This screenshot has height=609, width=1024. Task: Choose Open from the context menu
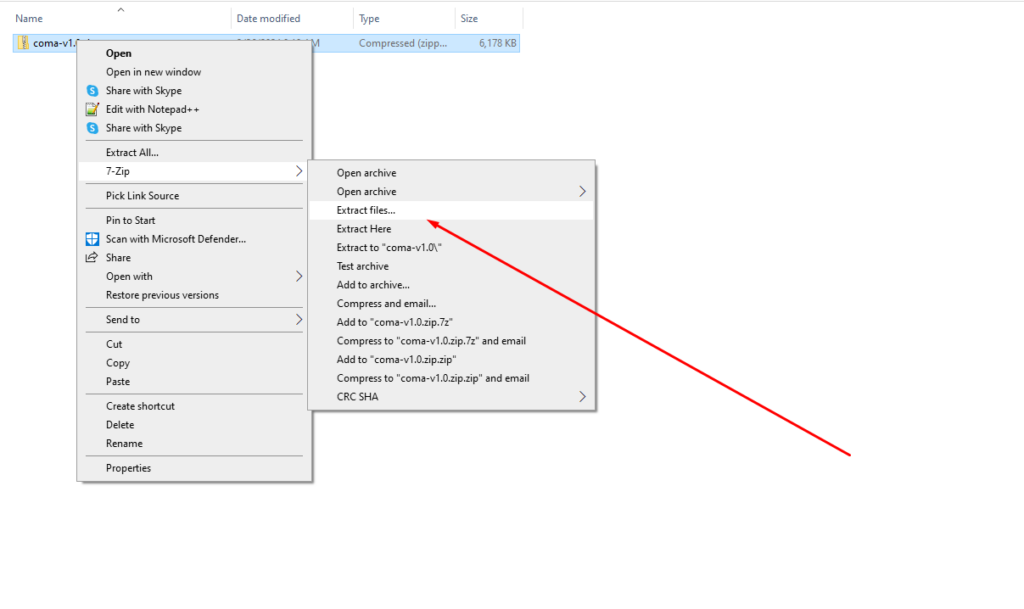tap(119, 54)
